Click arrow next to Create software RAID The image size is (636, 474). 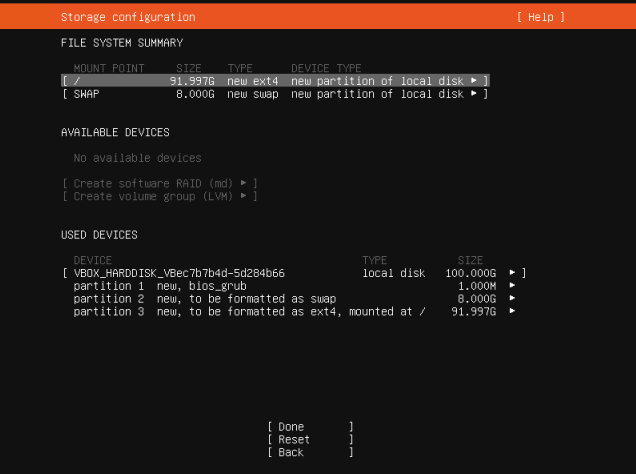pyautogui.click(x=243, y=183)
